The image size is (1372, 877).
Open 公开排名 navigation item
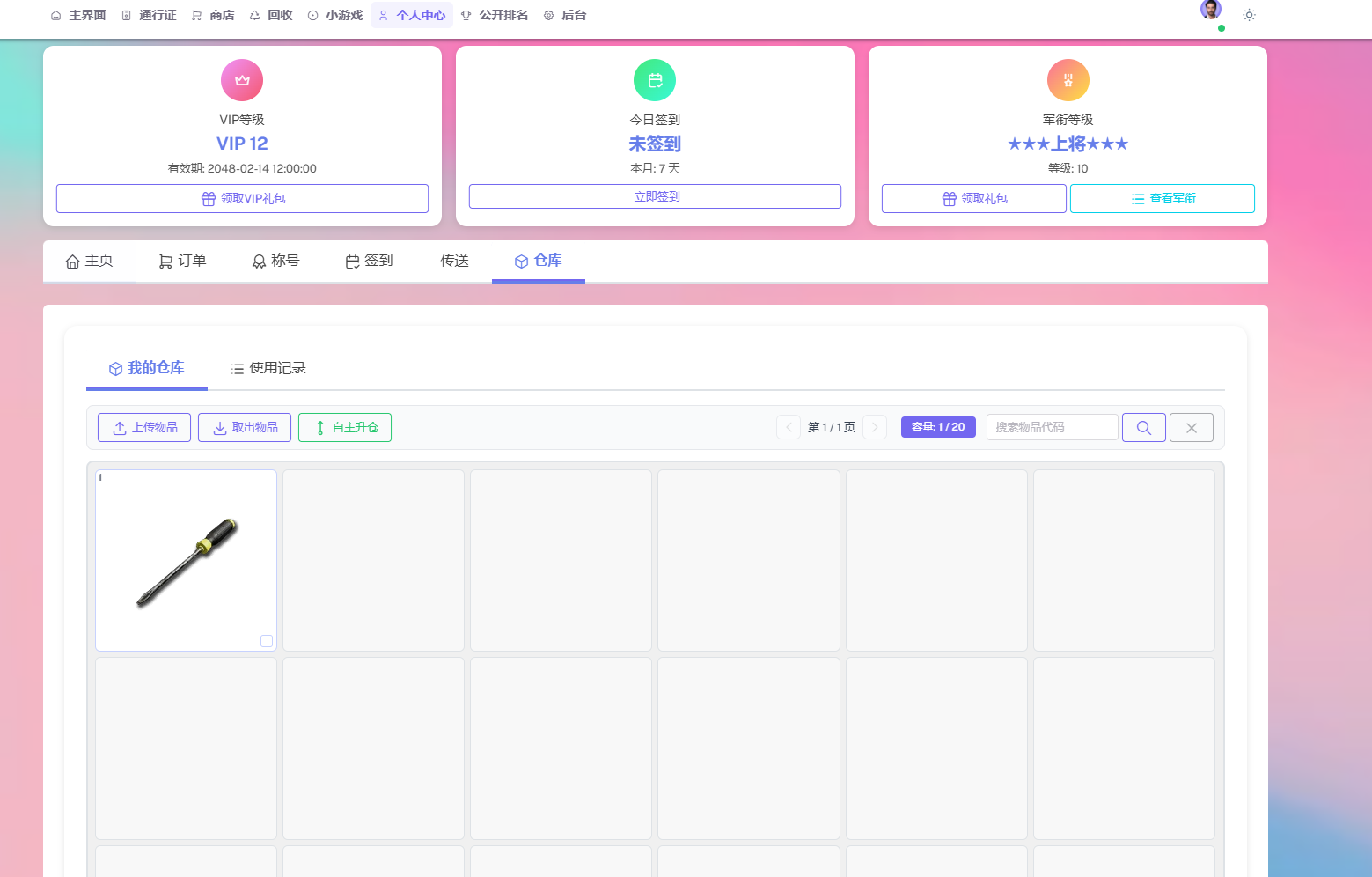[x=495, y=15]
